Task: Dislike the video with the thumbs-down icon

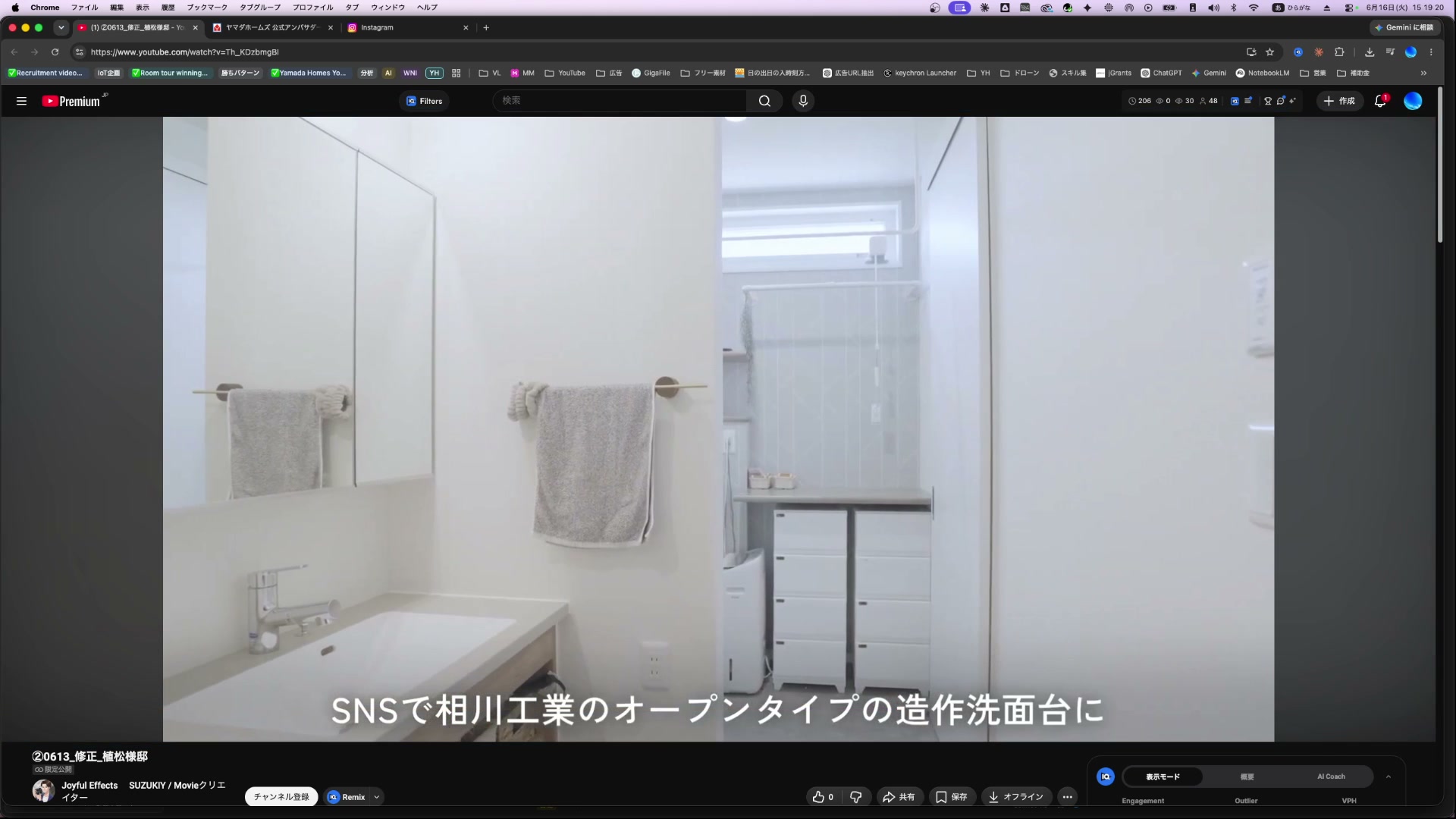Action: coord(856,797)
